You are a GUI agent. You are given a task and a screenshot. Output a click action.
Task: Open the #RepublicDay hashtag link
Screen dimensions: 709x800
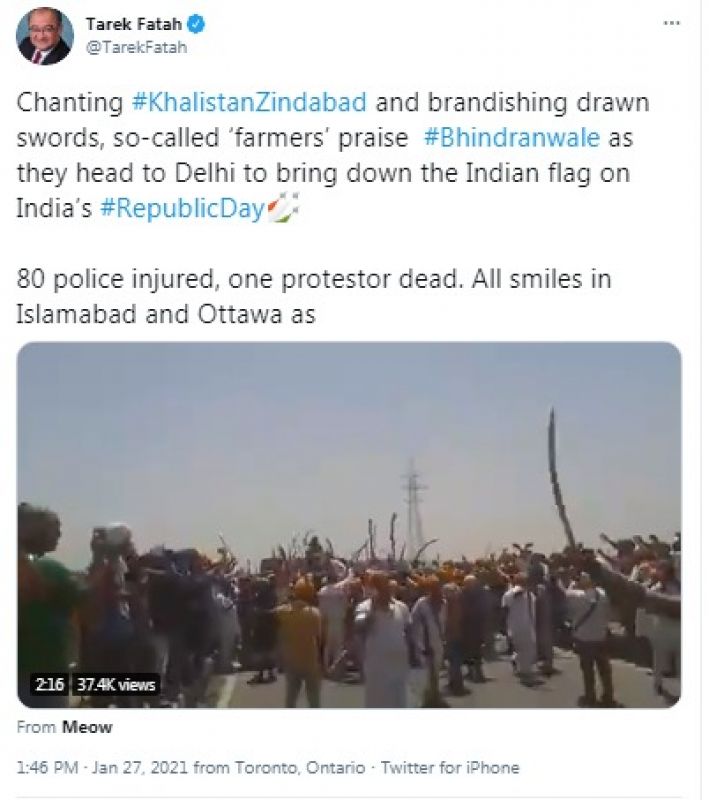[x=182, y=209]
